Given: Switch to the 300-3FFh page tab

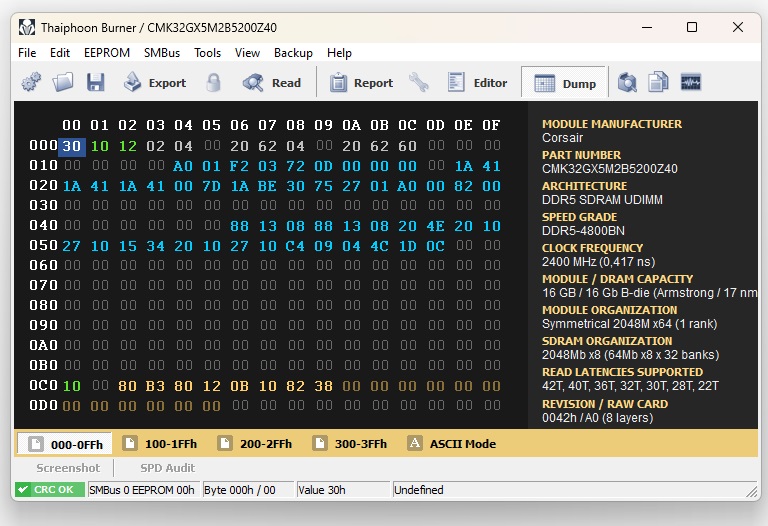Looking at the screenshot, I should [350, 444].
